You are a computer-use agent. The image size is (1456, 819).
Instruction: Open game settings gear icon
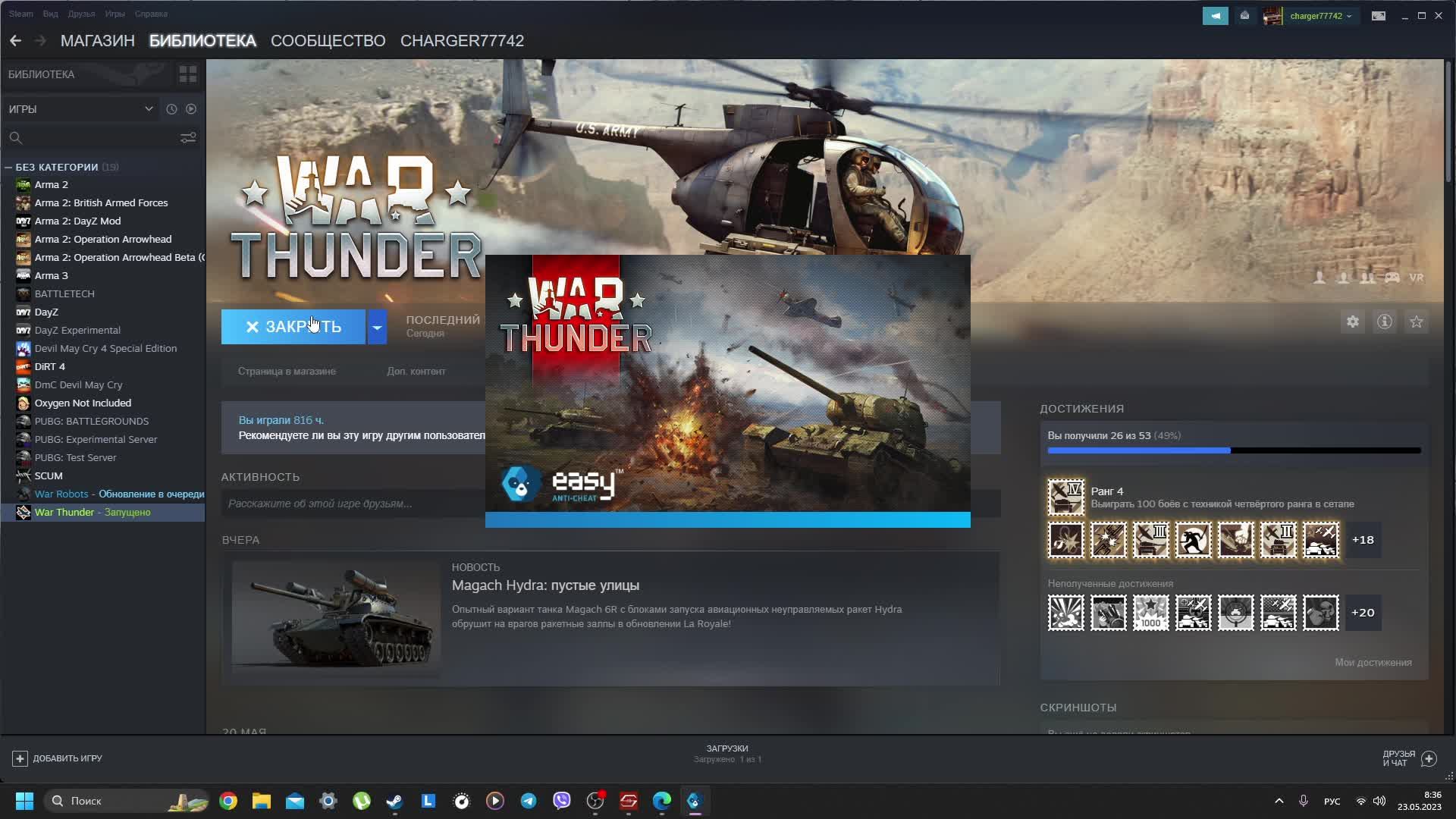(x=1352, y=322)
